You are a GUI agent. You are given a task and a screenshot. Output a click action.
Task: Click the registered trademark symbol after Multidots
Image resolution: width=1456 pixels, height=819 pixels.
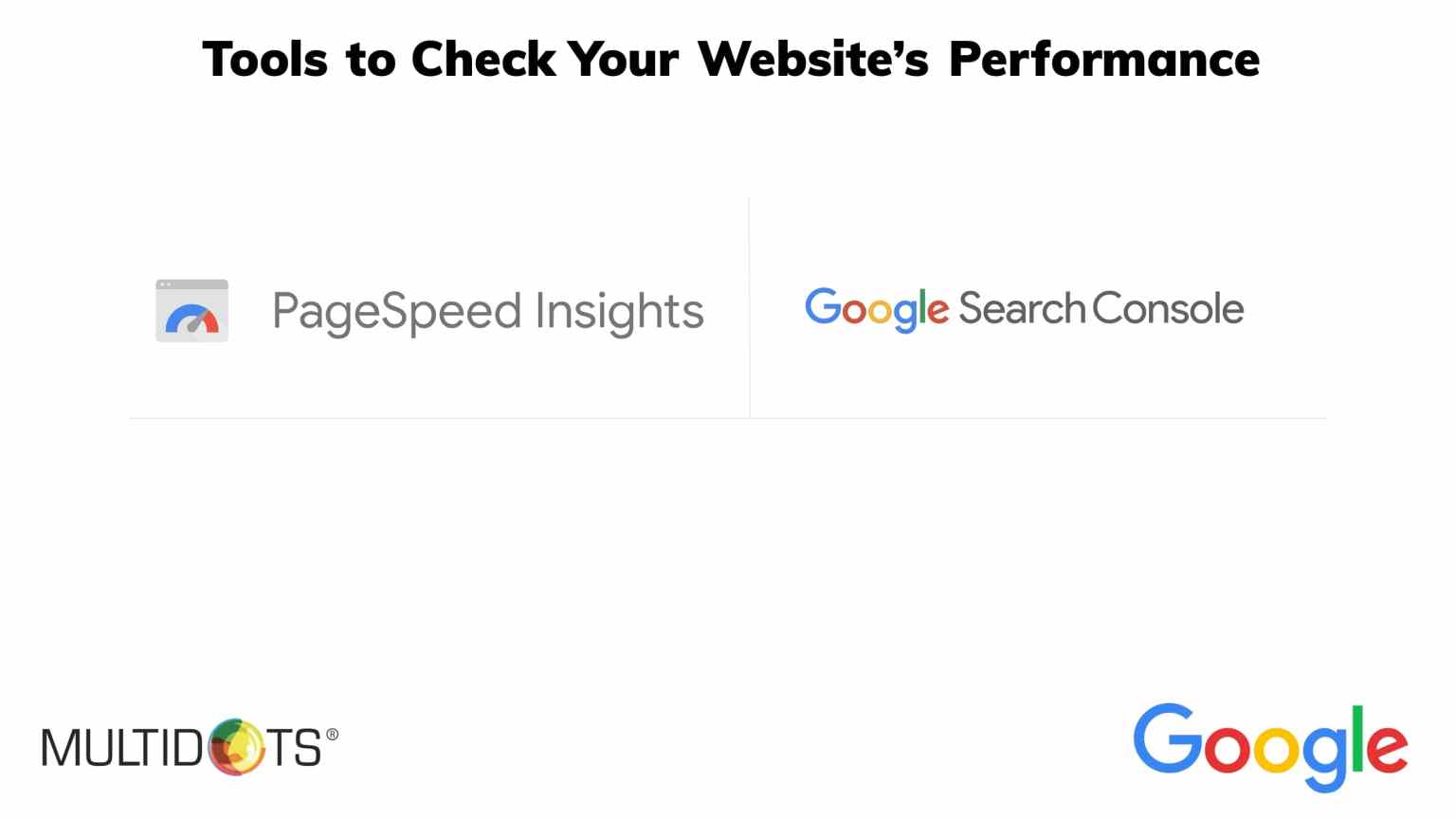pos(332,734)
